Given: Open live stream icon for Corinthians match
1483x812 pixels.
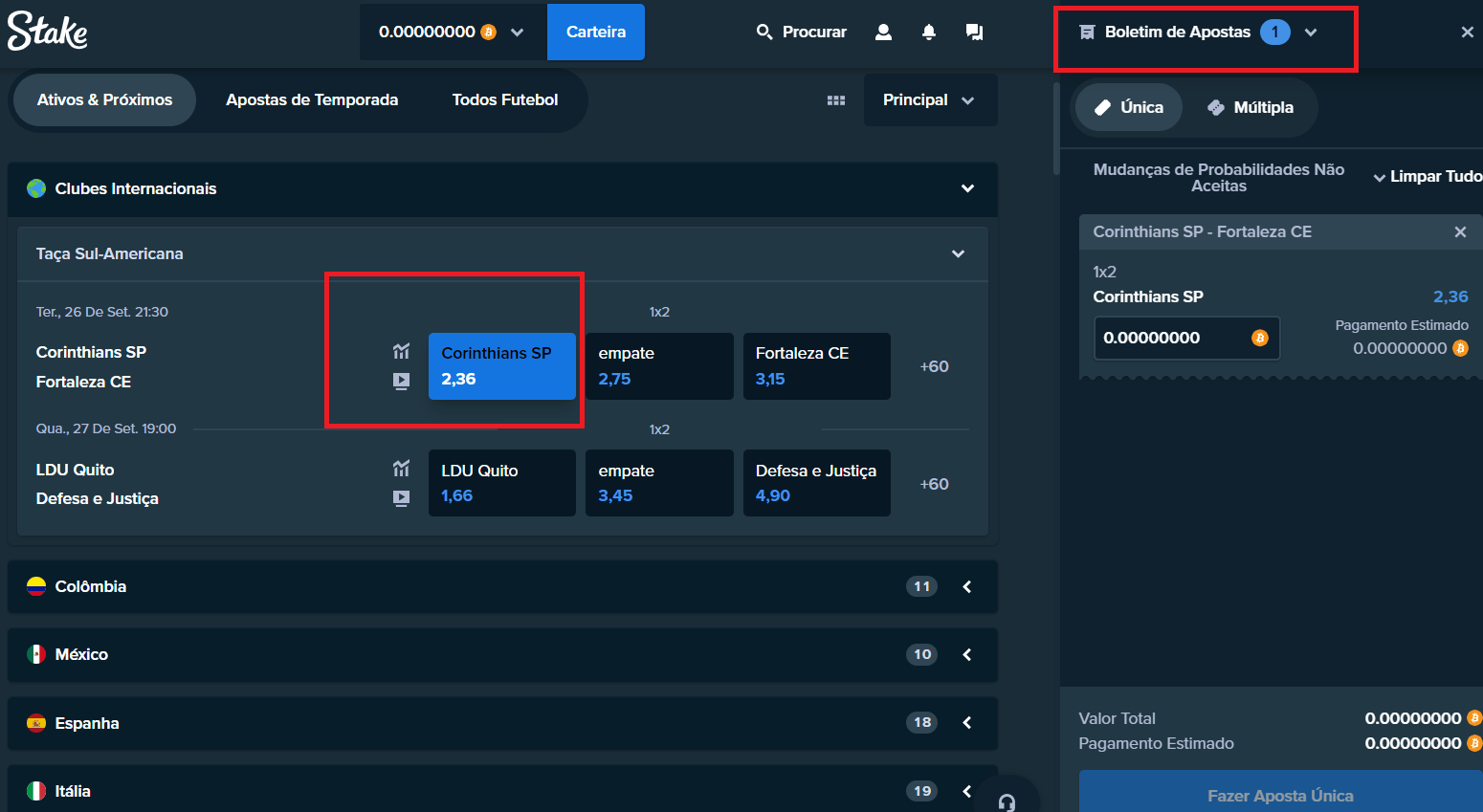Looking at the screenshot, I should pos(401,381).
